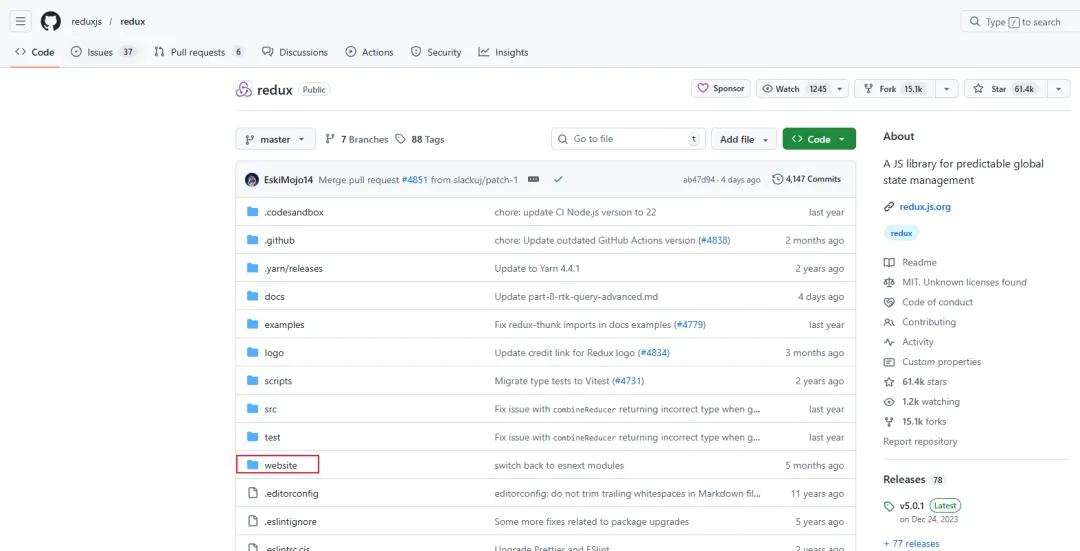Open the hamburger navigation menu
Image resolution: width=1080 pixels, height=551 pixels.
pyautogui.click(x=21, y=21)
